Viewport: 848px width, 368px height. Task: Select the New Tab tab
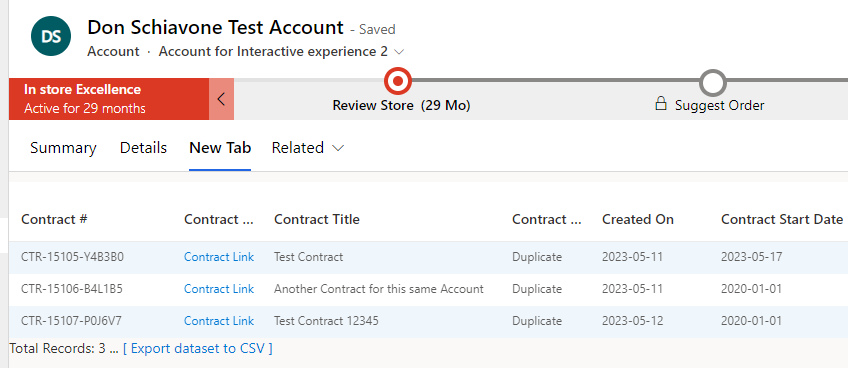220,148
